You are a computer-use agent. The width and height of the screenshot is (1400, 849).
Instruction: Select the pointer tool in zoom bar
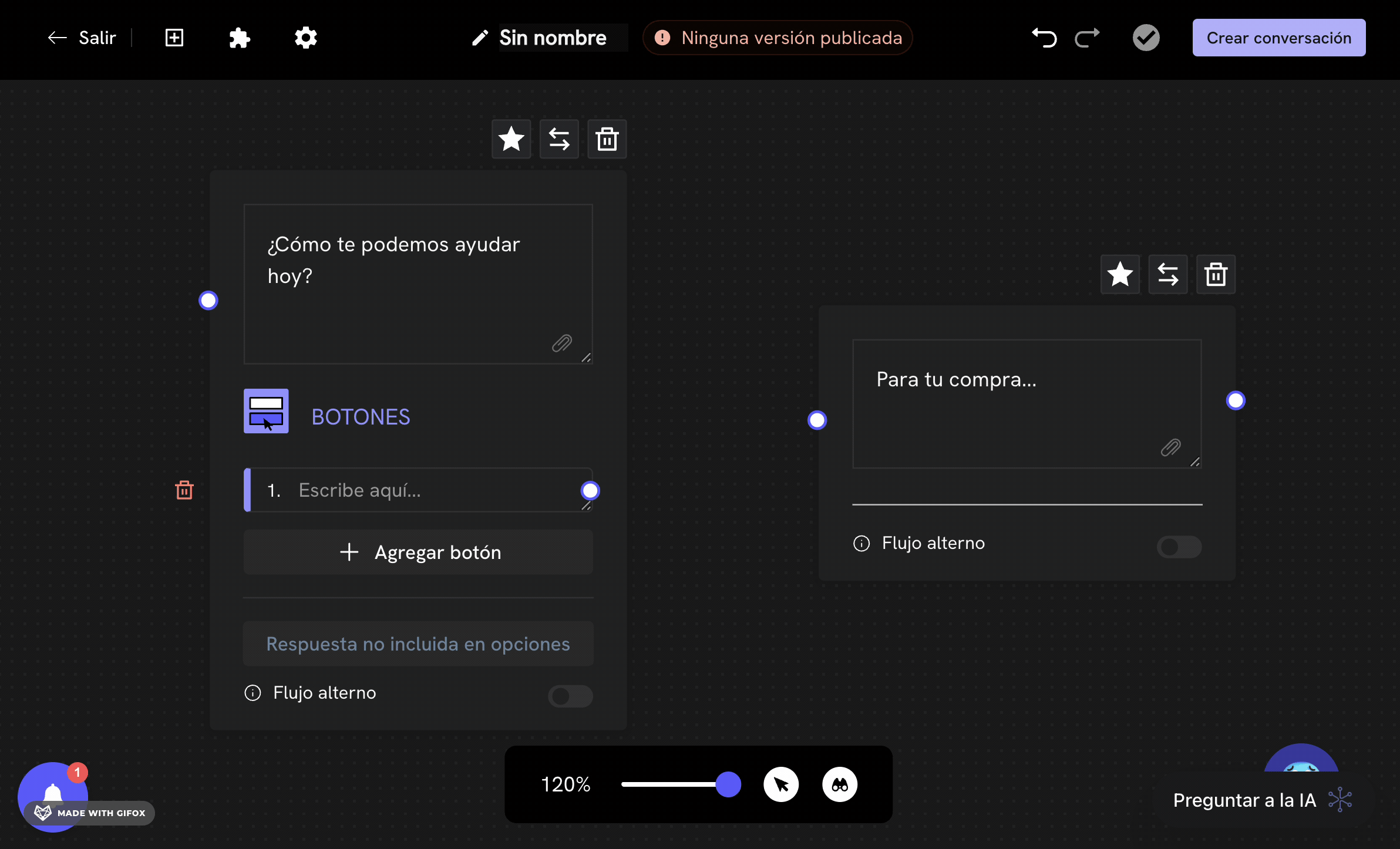click(781, 784)
